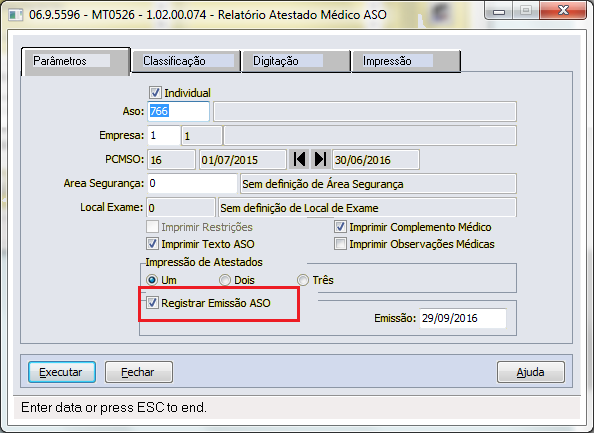The width and height of the screenshot is (594, 433).
Task: Focus the Aso number field
Action: tap(178, 111)
